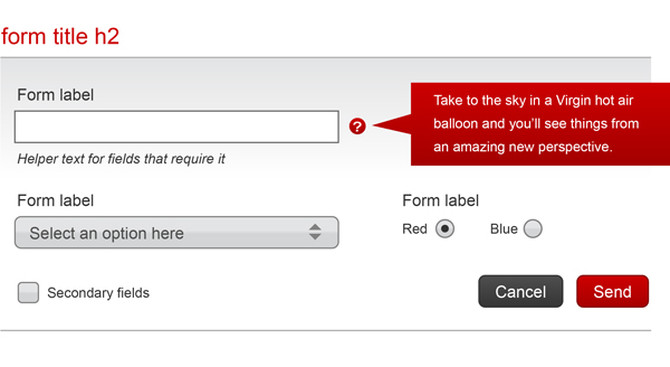Open the "Select an option here" dropdown
Viewport: 670px width, 367px height.
pos(176,232)
